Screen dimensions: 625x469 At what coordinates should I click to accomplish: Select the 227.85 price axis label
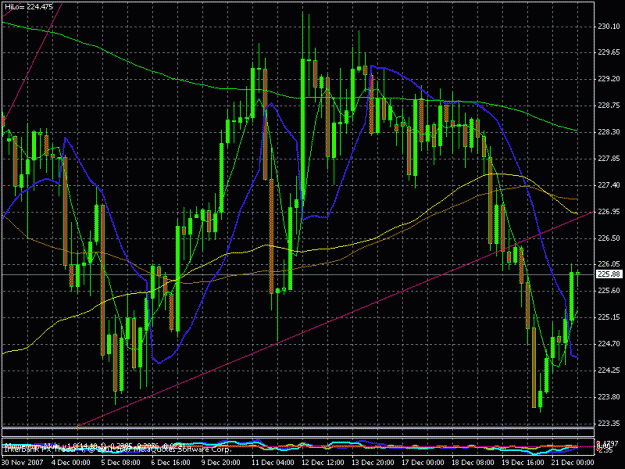click(609, 159)
